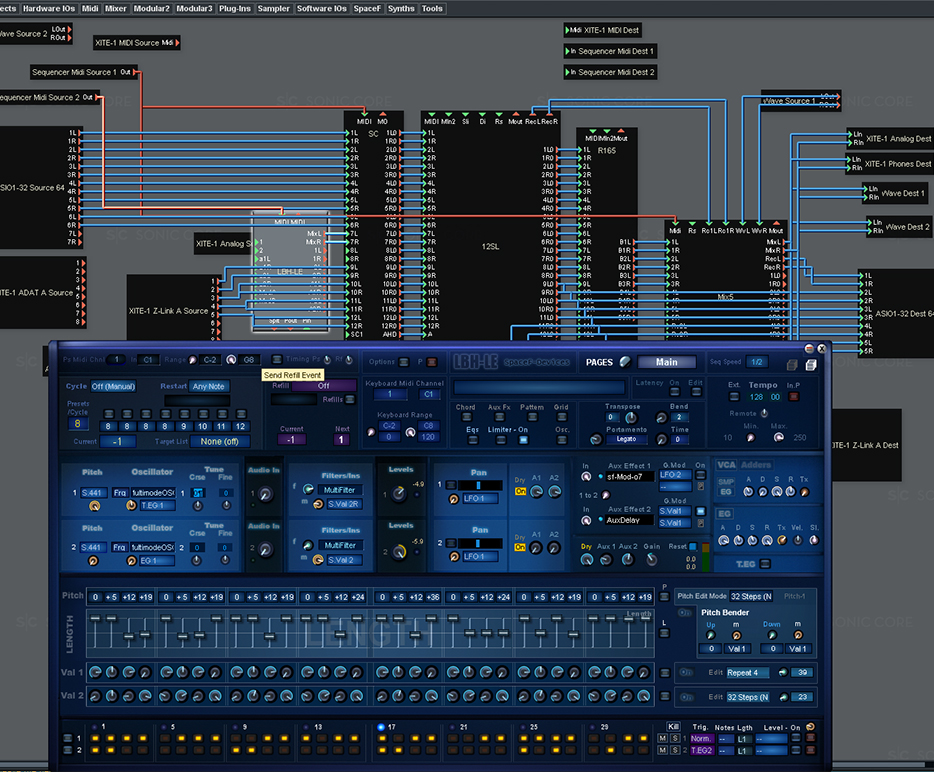Toggle the Aux Fx switch
The height and width of the screenshot is (772, 934).
[500, 417]
